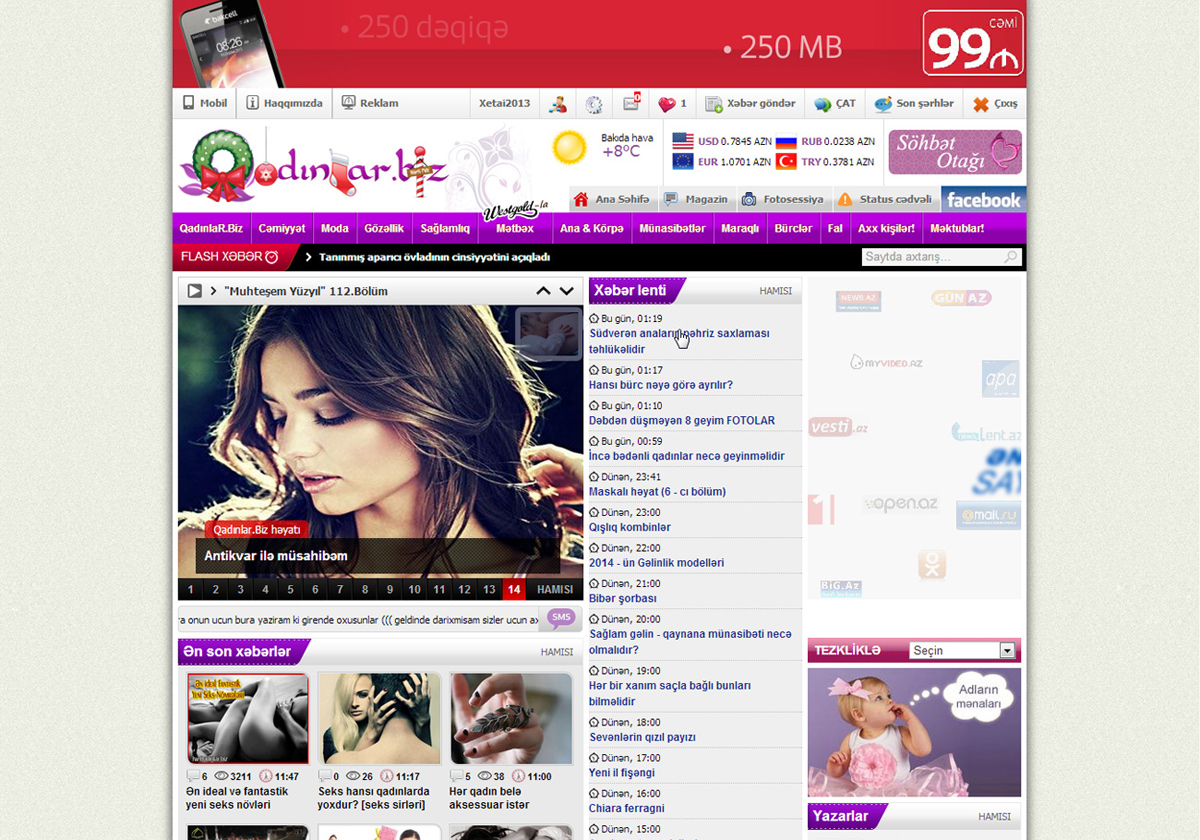Open "Hansı bürc nəyə görə ayrılır?" article
This screenshot has width=1200, height=840.
pyautogui.click(x=660, y=385)
